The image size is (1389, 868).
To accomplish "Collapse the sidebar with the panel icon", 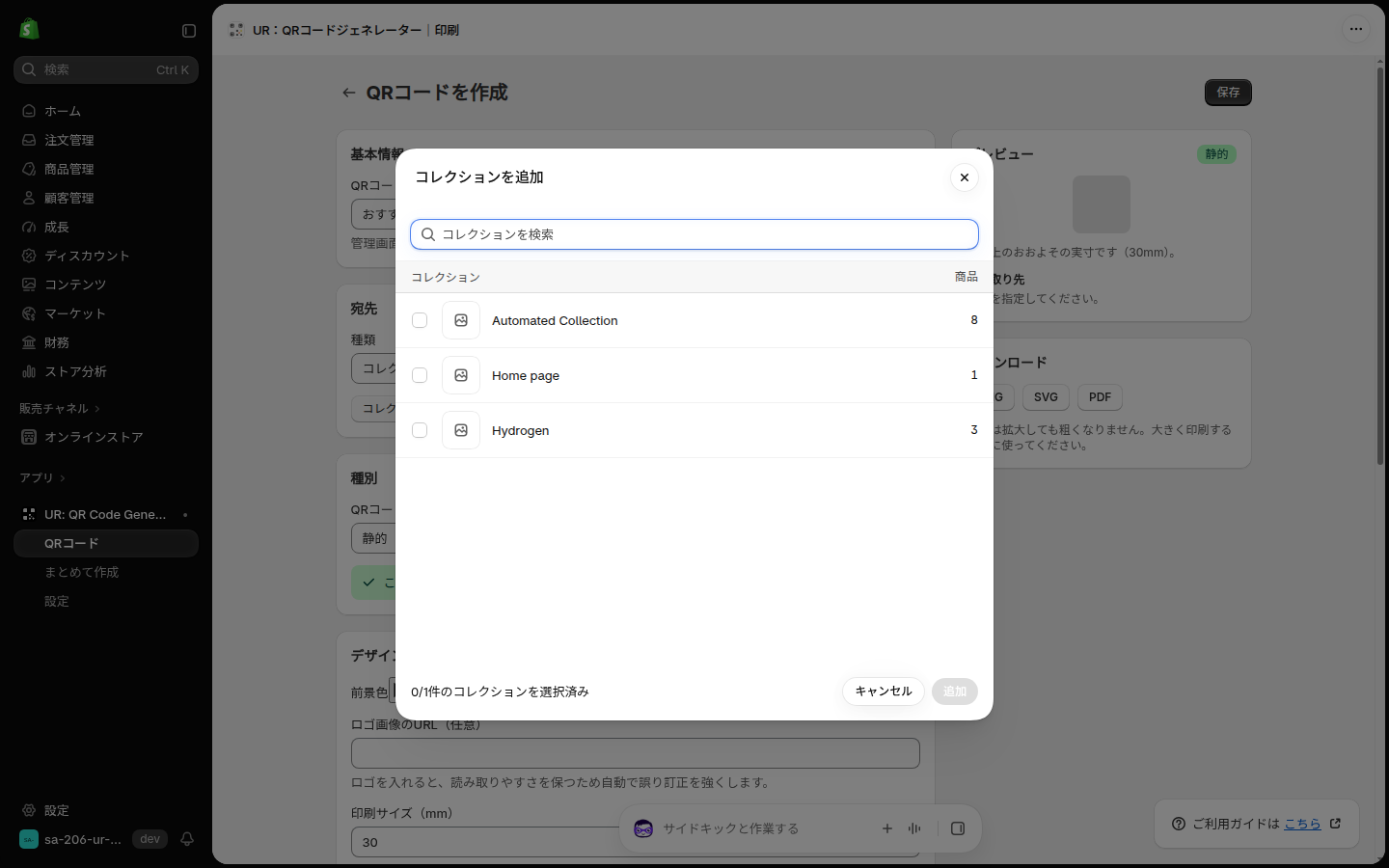I will point(189,31).
